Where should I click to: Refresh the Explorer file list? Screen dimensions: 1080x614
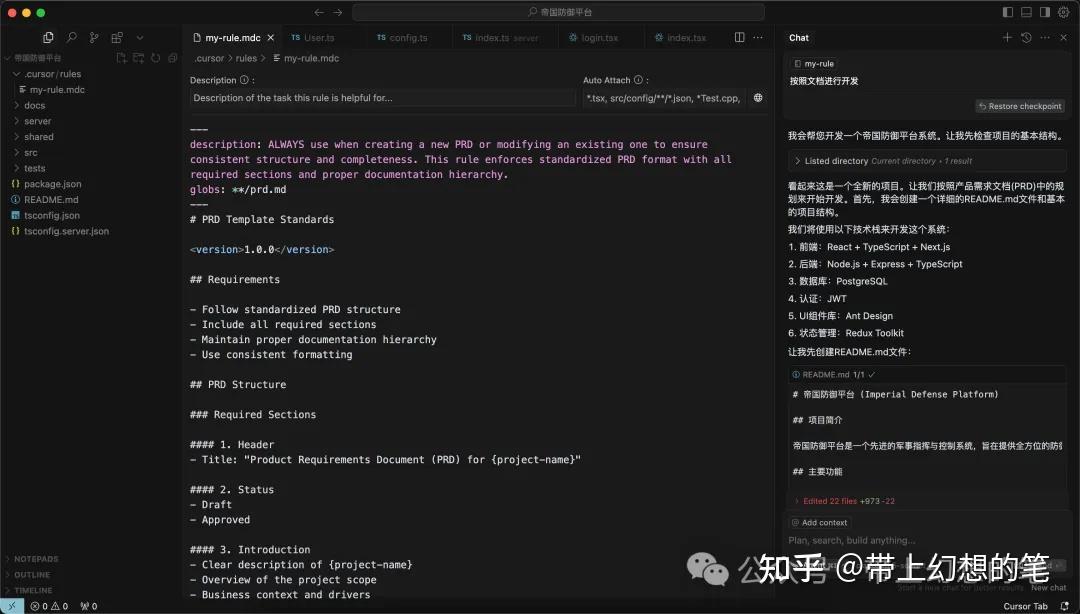pyautogui.click(x=155, y=58)
